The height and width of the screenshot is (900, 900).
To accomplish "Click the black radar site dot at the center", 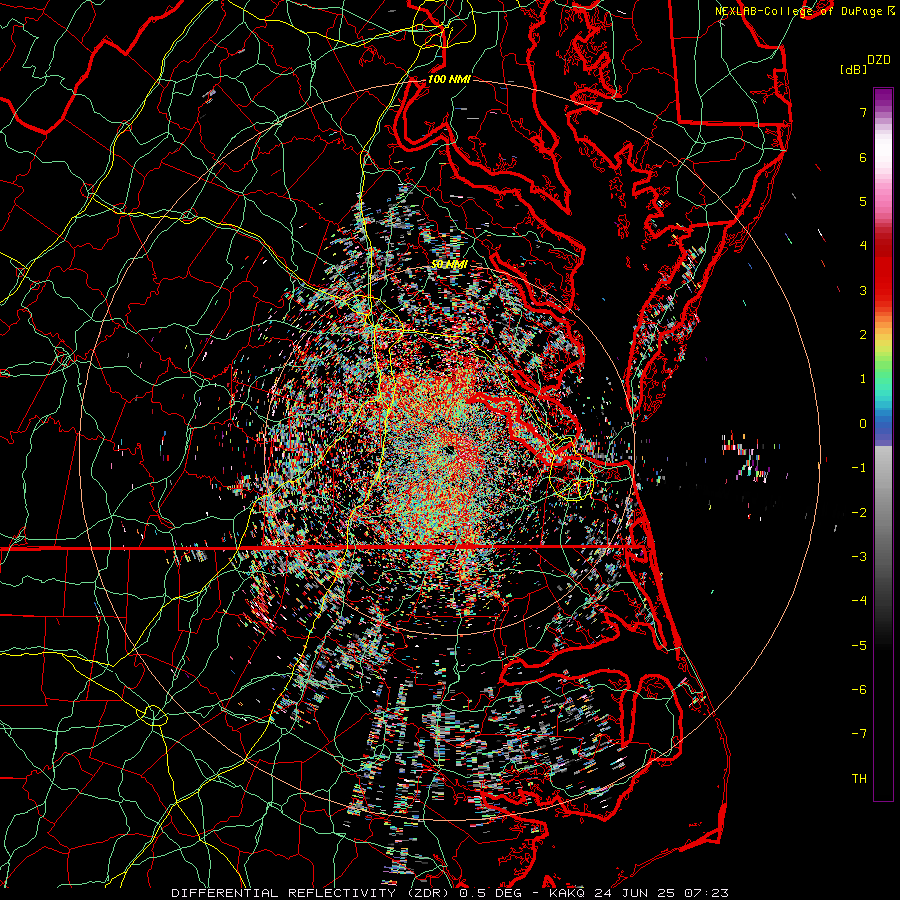I will pos(449,449).
